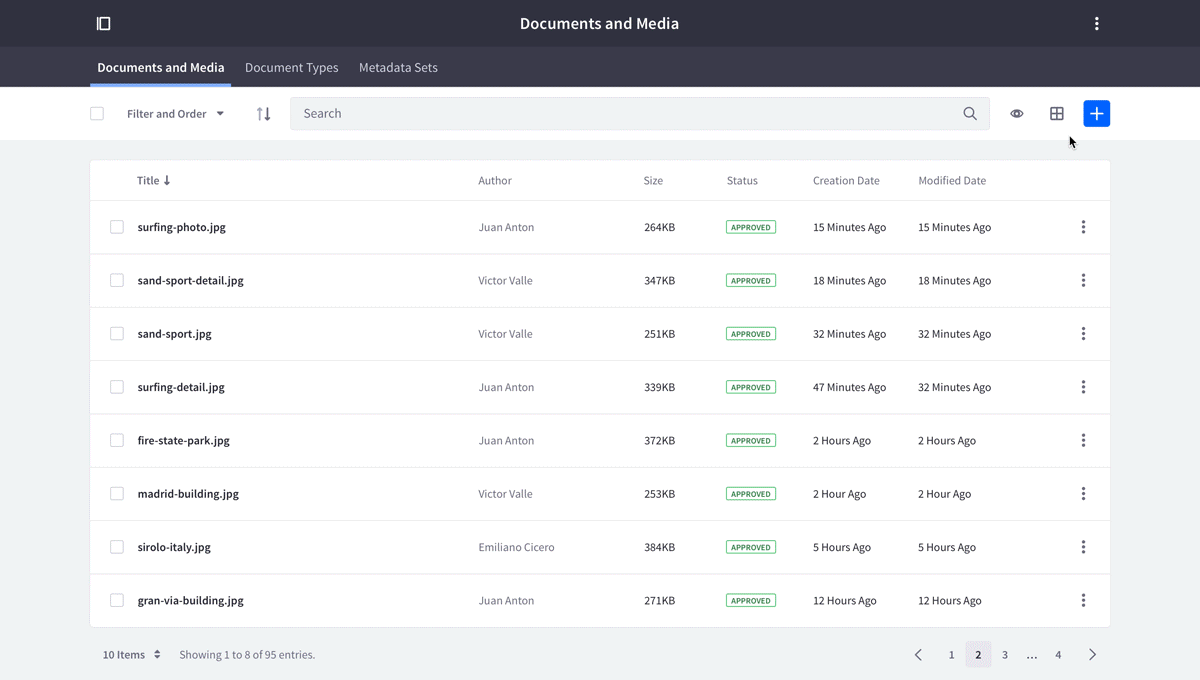This screenshot has width=1200, height=680.
Task: Open actions menu for surfing-photo.jpg
Action: coord(1083,227)
